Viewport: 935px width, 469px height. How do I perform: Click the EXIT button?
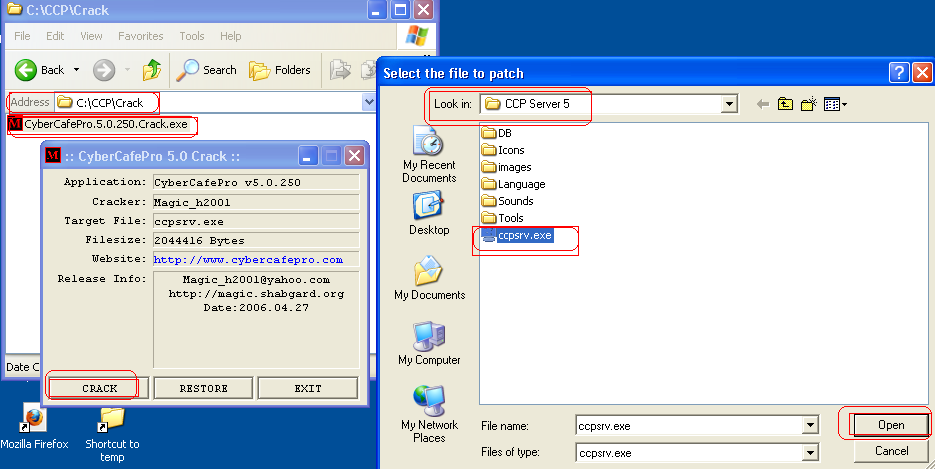point(308,388)
